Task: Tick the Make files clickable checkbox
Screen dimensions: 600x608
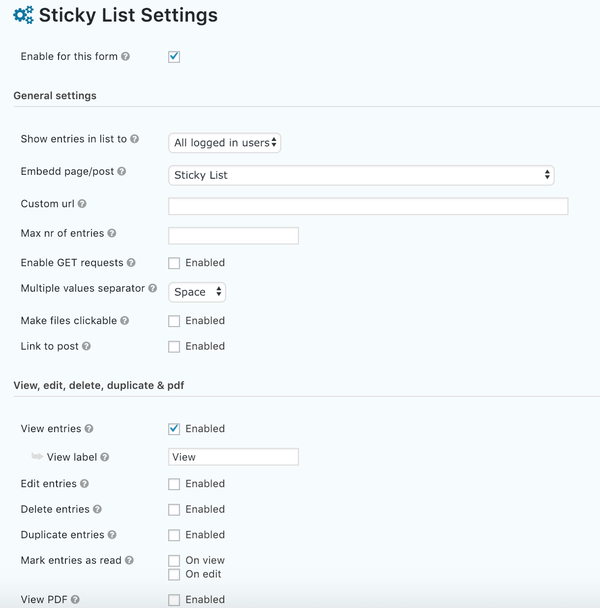Action: [x=174, y=321]
